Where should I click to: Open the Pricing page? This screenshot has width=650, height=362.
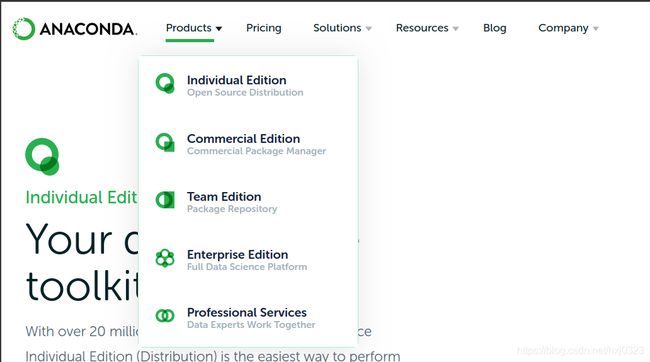264,28
